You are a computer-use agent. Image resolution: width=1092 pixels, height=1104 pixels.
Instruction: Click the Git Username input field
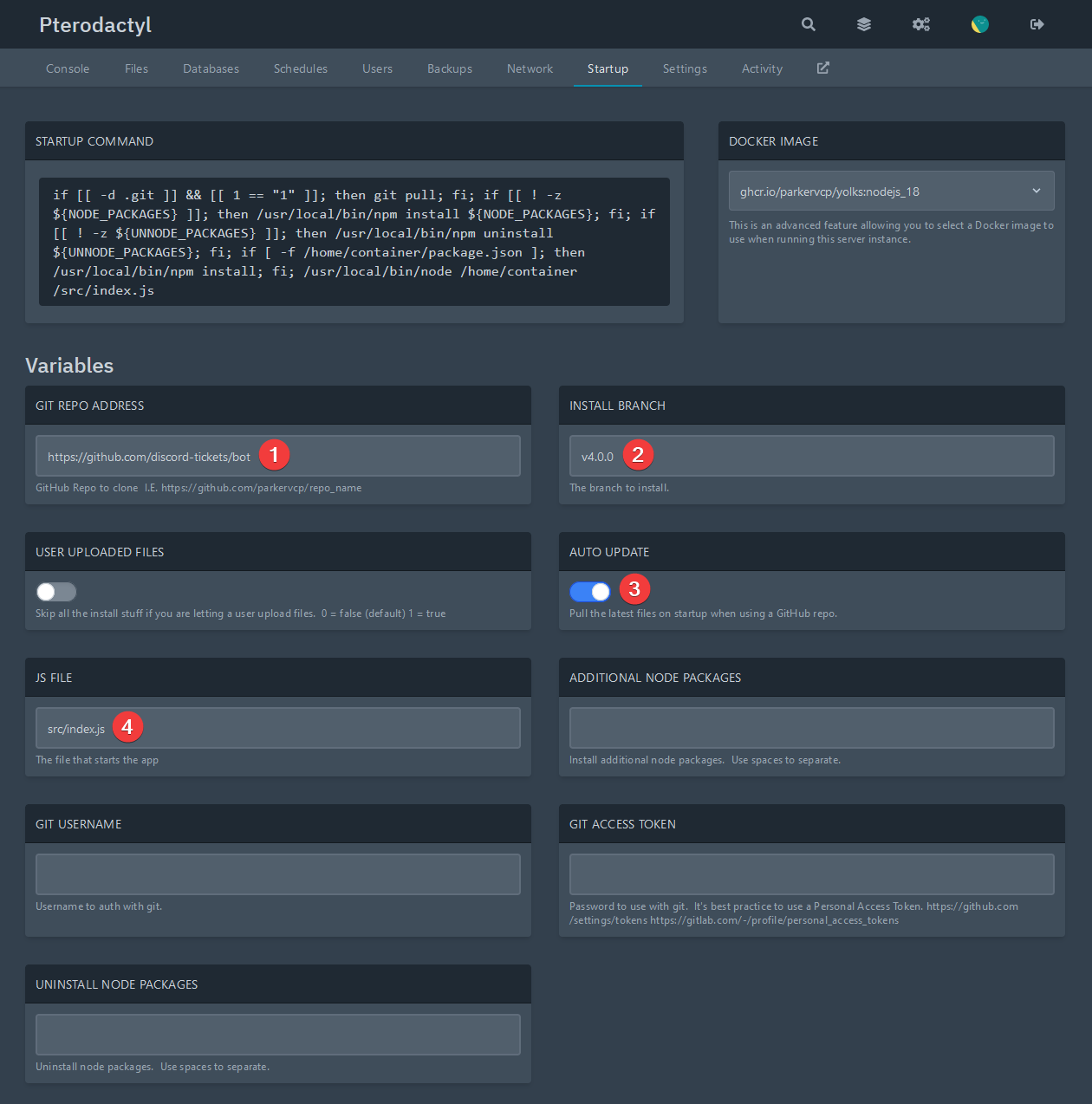pyautogui.click(x=277, y=873)
